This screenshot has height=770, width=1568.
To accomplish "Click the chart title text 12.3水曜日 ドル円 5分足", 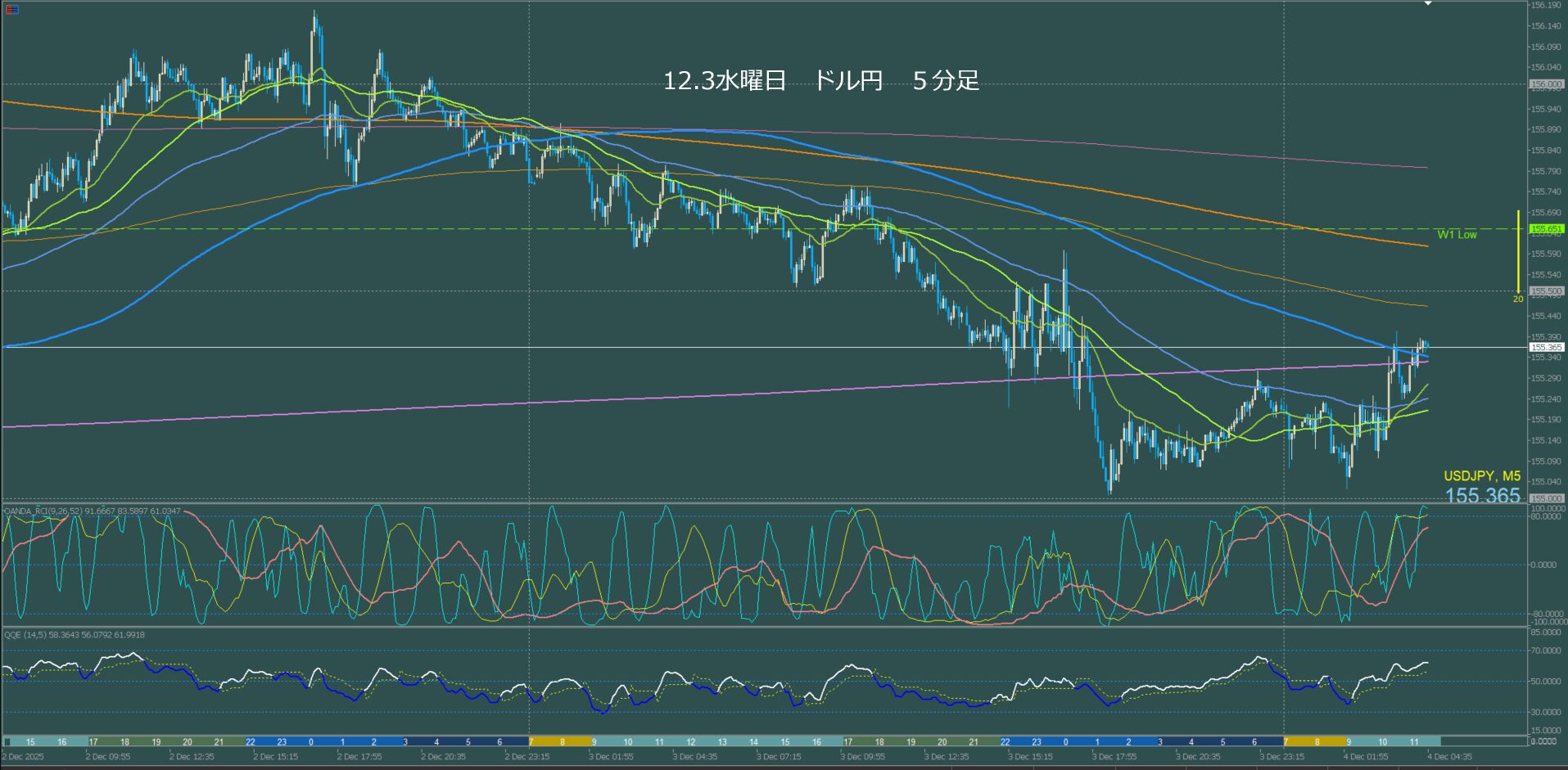I will [820, 81].
